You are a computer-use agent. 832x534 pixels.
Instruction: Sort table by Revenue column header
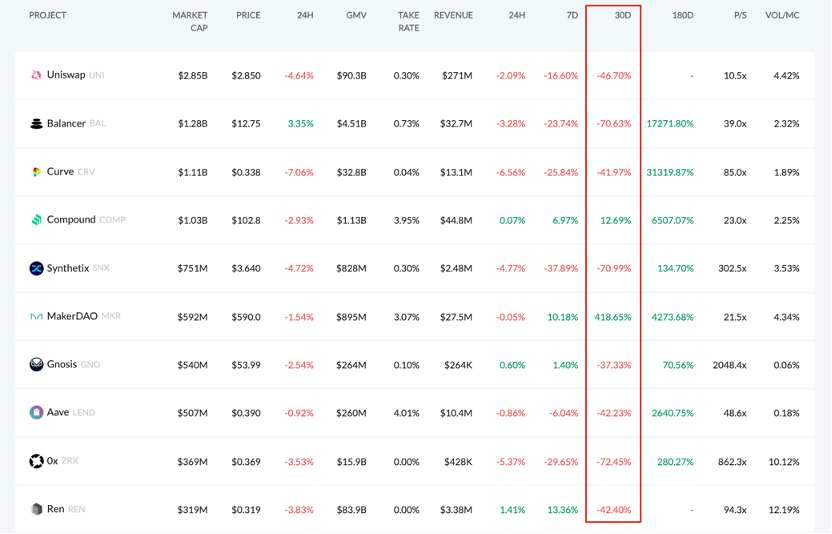pyautogui.click(x=453, y=16)
